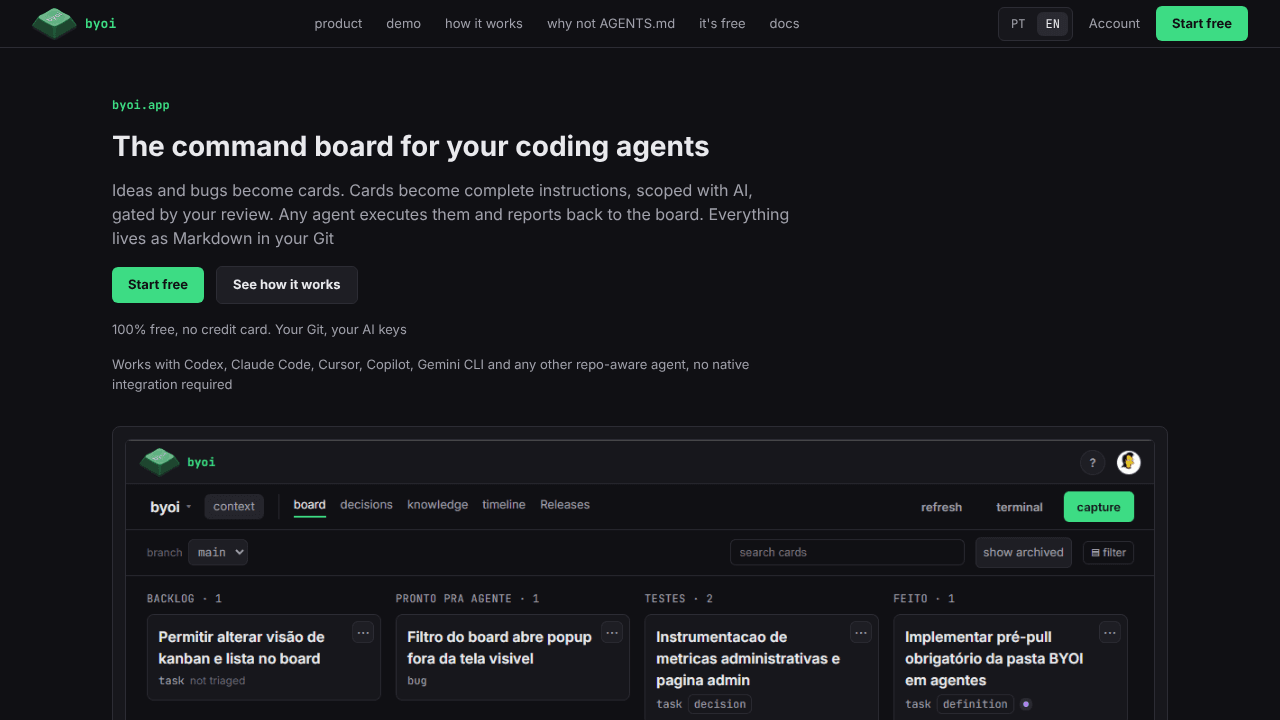Open options for 'Instrumentacao de metricas' card
The height and width of the screenshot is (720, 1280).
coord(861,632)
